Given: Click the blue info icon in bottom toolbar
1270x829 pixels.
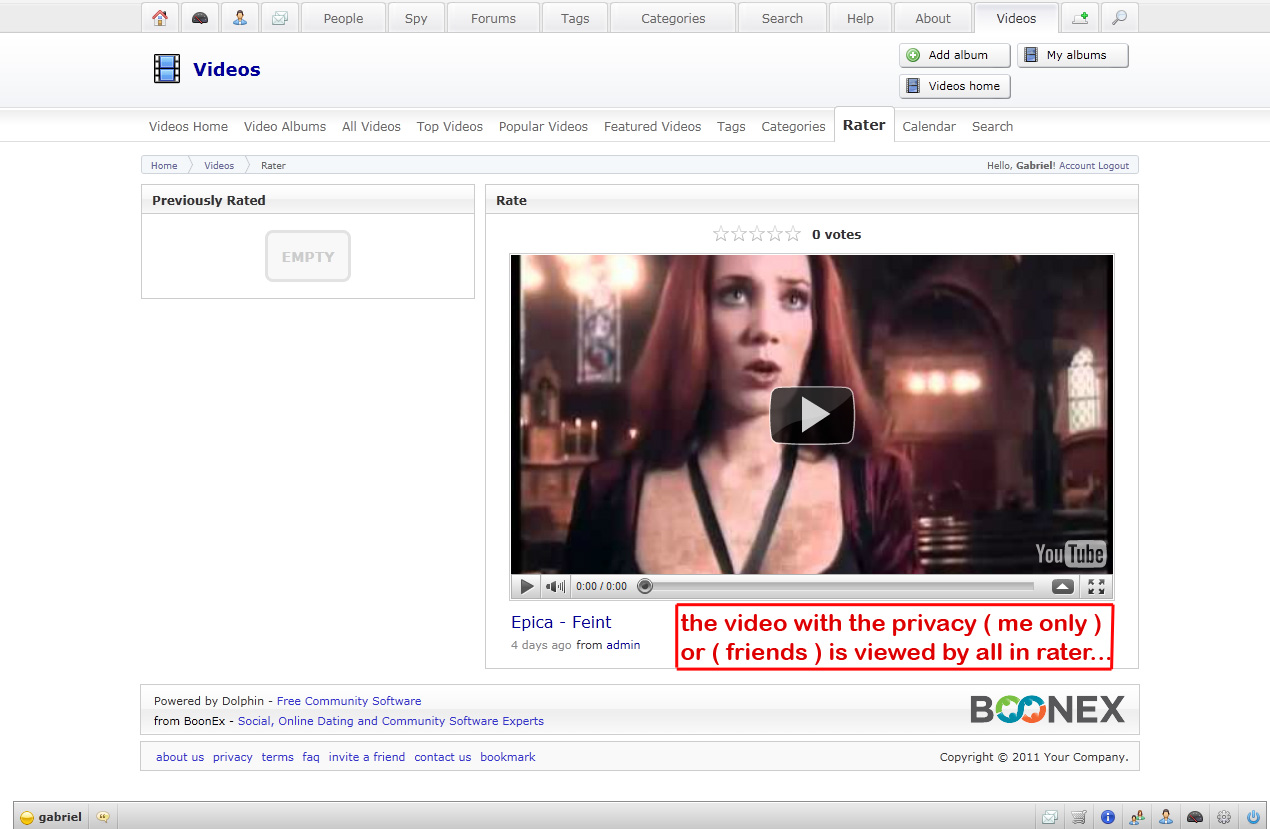Looking at the screenshot, I should click(1107, 817).
